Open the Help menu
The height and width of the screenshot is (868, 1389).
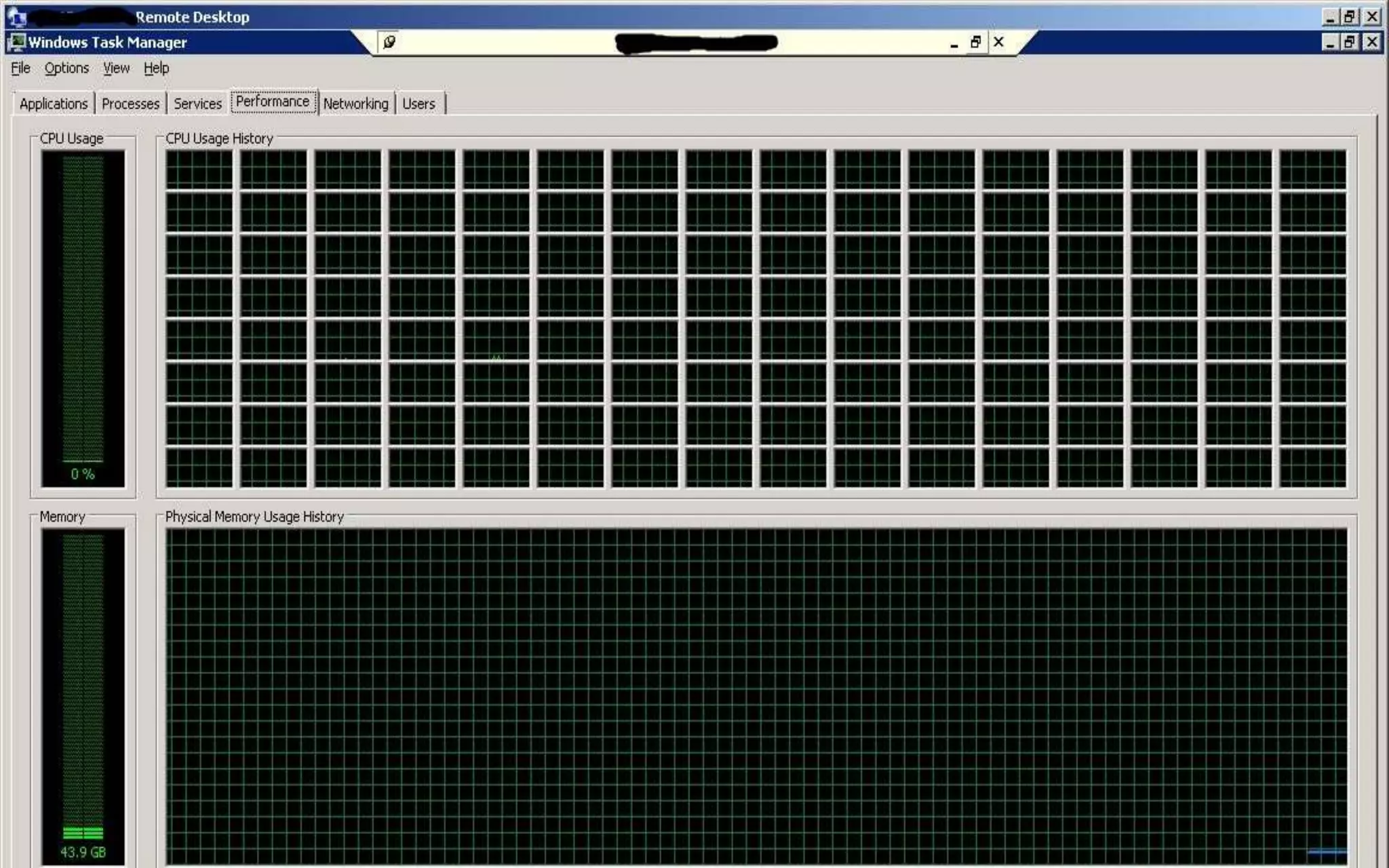click(x=156, y=68)
